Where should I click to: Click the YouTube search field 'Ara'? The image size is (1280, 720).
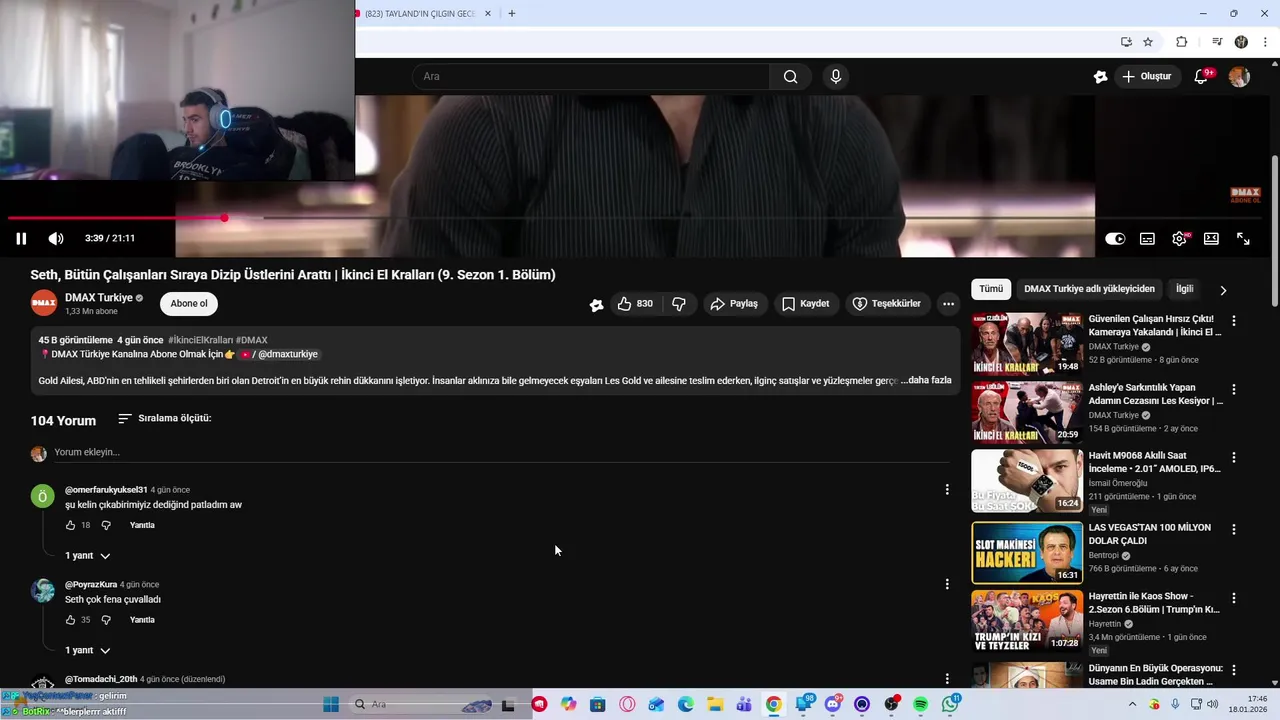coord(591,76)
